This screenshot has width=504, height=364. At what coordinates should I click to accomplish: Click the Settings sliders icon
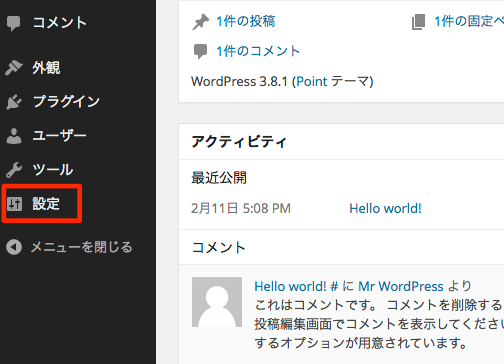click(14, 204)
